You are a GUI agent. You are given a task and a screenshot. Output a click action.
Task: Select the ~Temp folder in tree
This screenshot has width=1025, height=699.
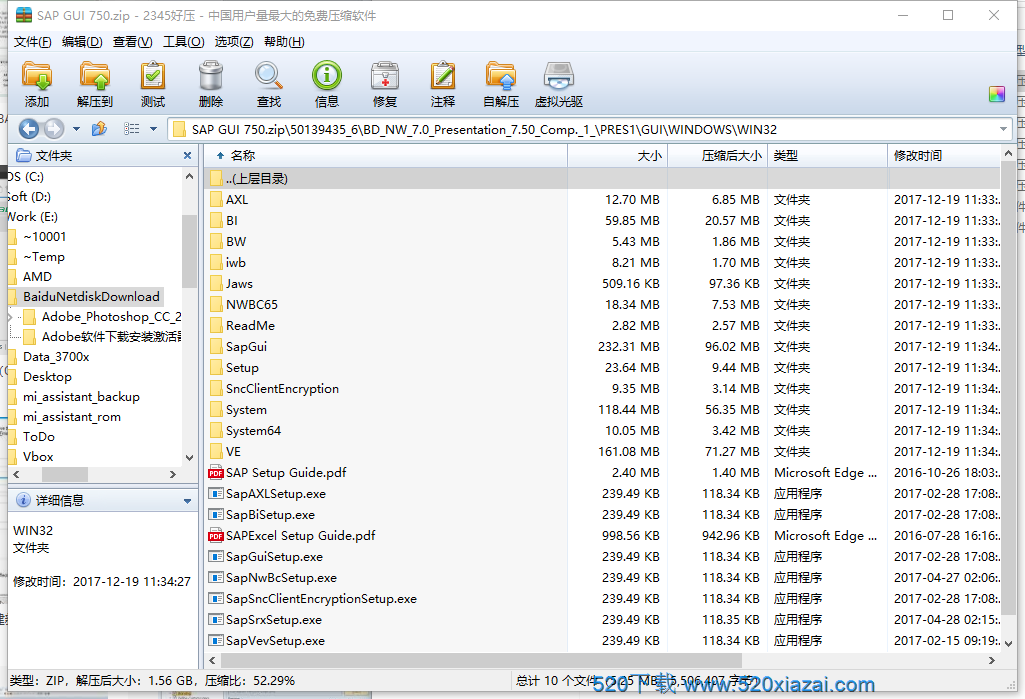44,256
